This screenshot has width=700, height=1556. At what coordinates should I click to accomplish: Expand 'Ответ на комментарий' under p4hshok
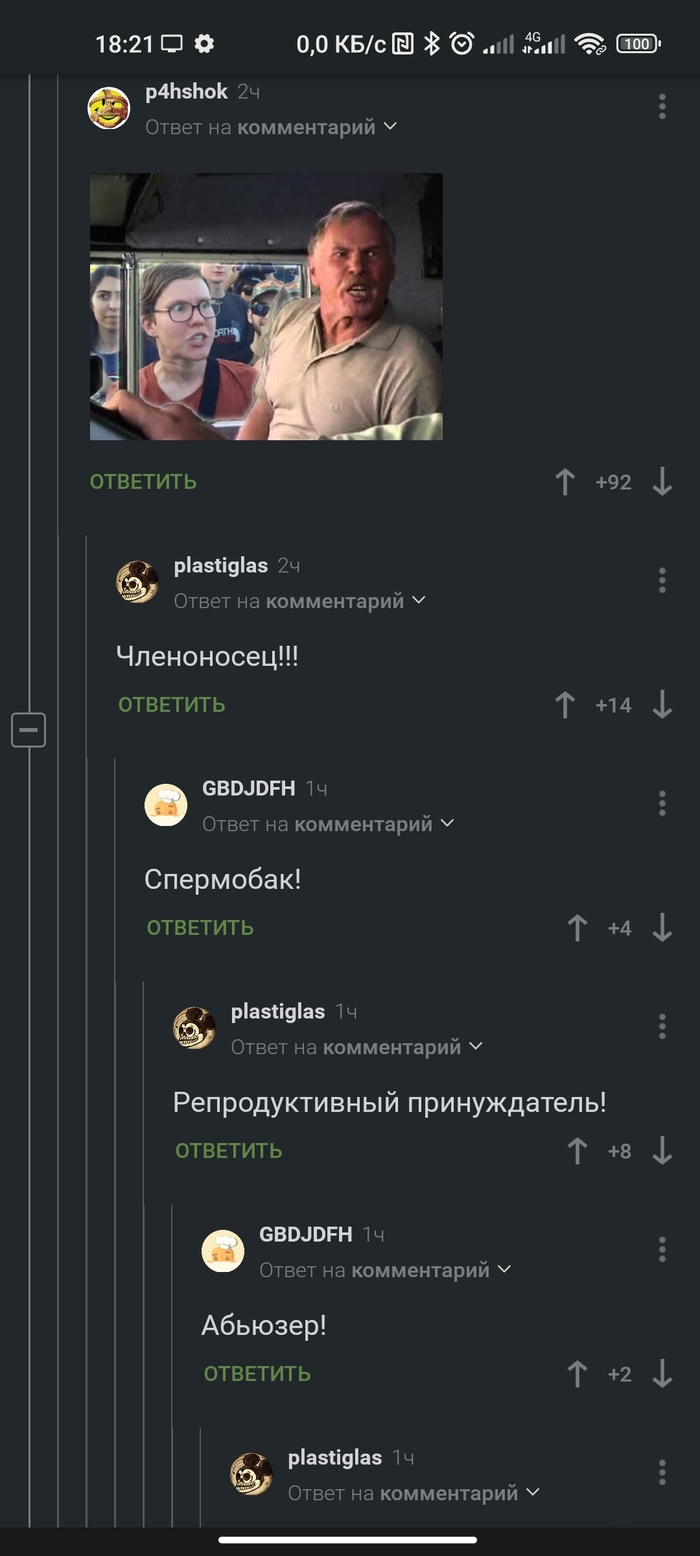[271, 127]
